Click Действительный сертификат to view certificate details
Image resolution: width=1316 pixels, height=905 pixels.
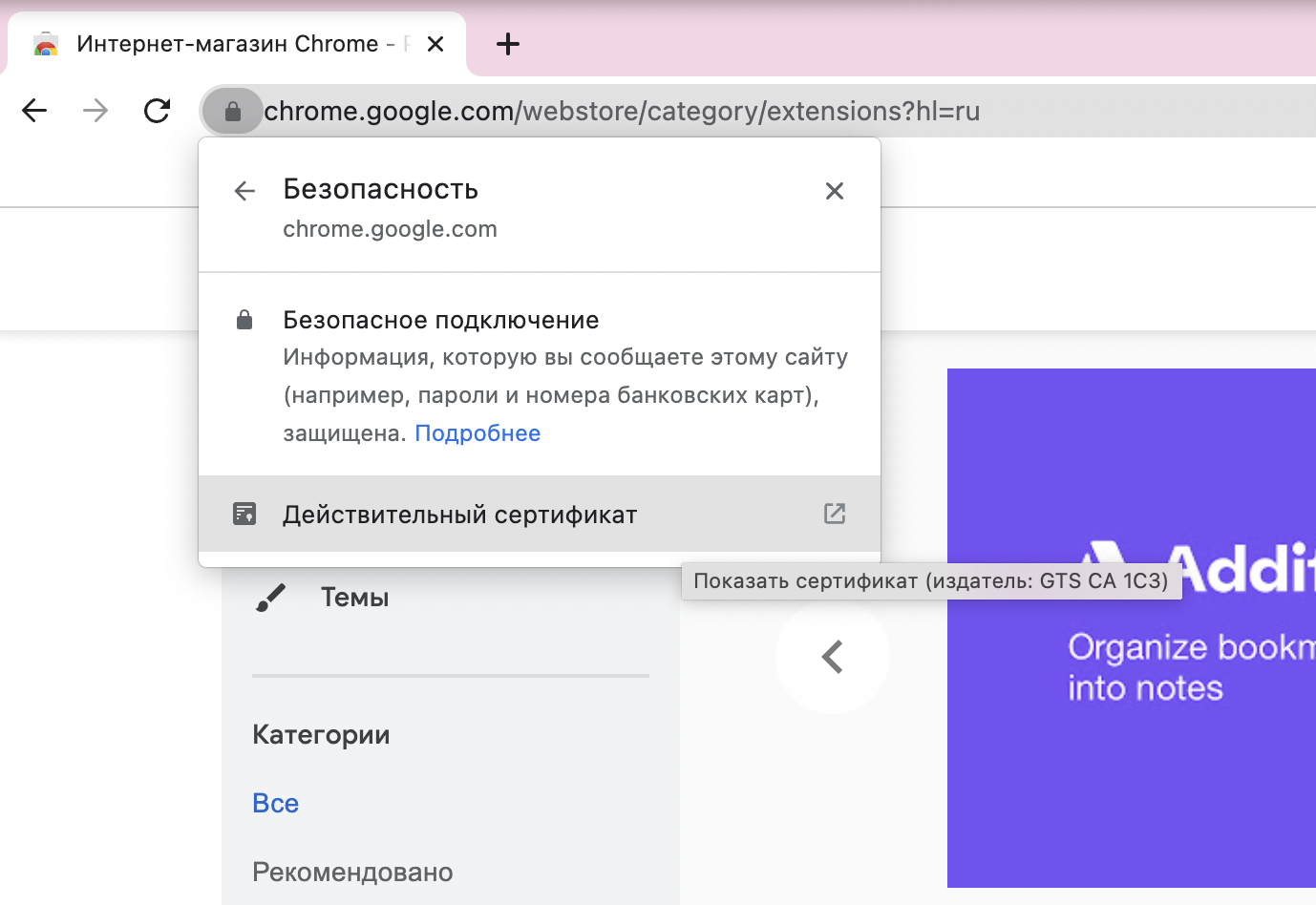[x=458, y=514]
